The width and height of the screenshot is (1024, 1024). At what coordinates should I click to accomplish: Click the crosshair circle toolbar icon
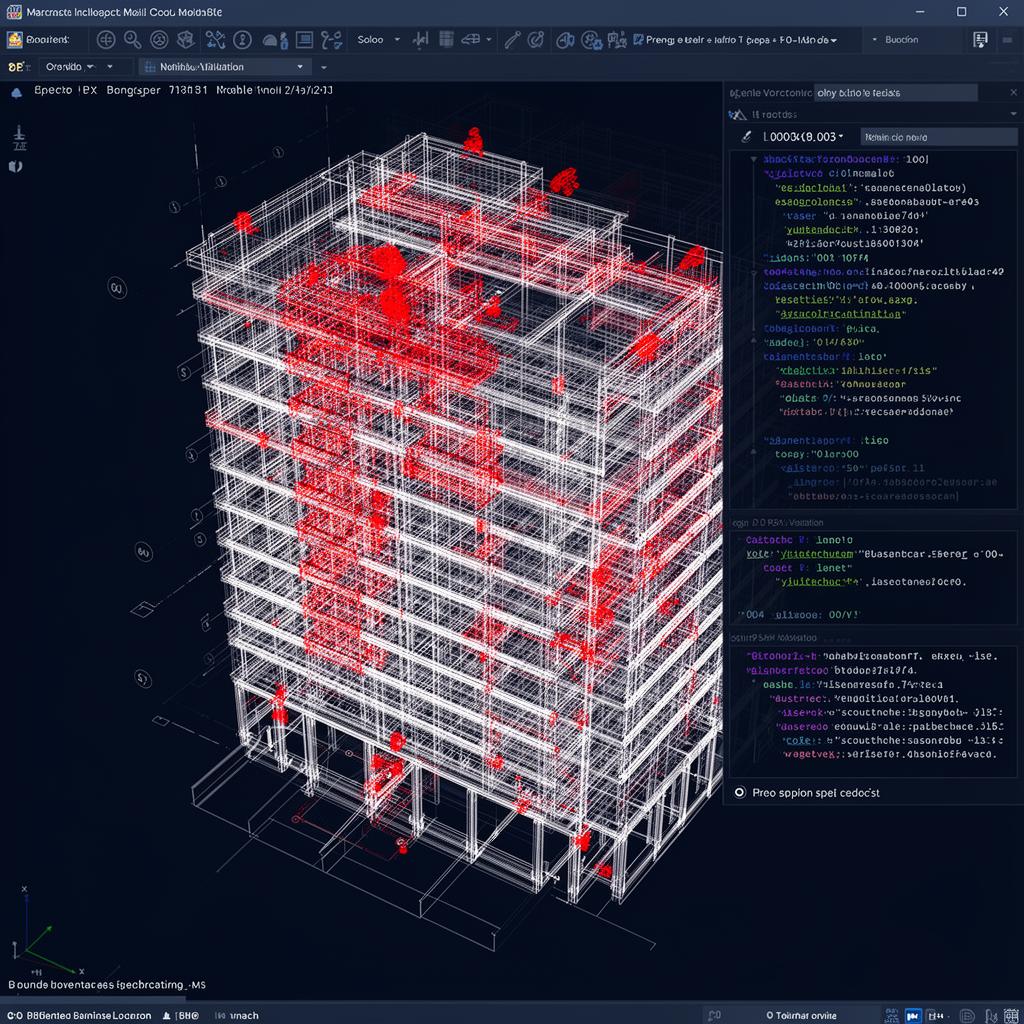[x=106, y=40]
